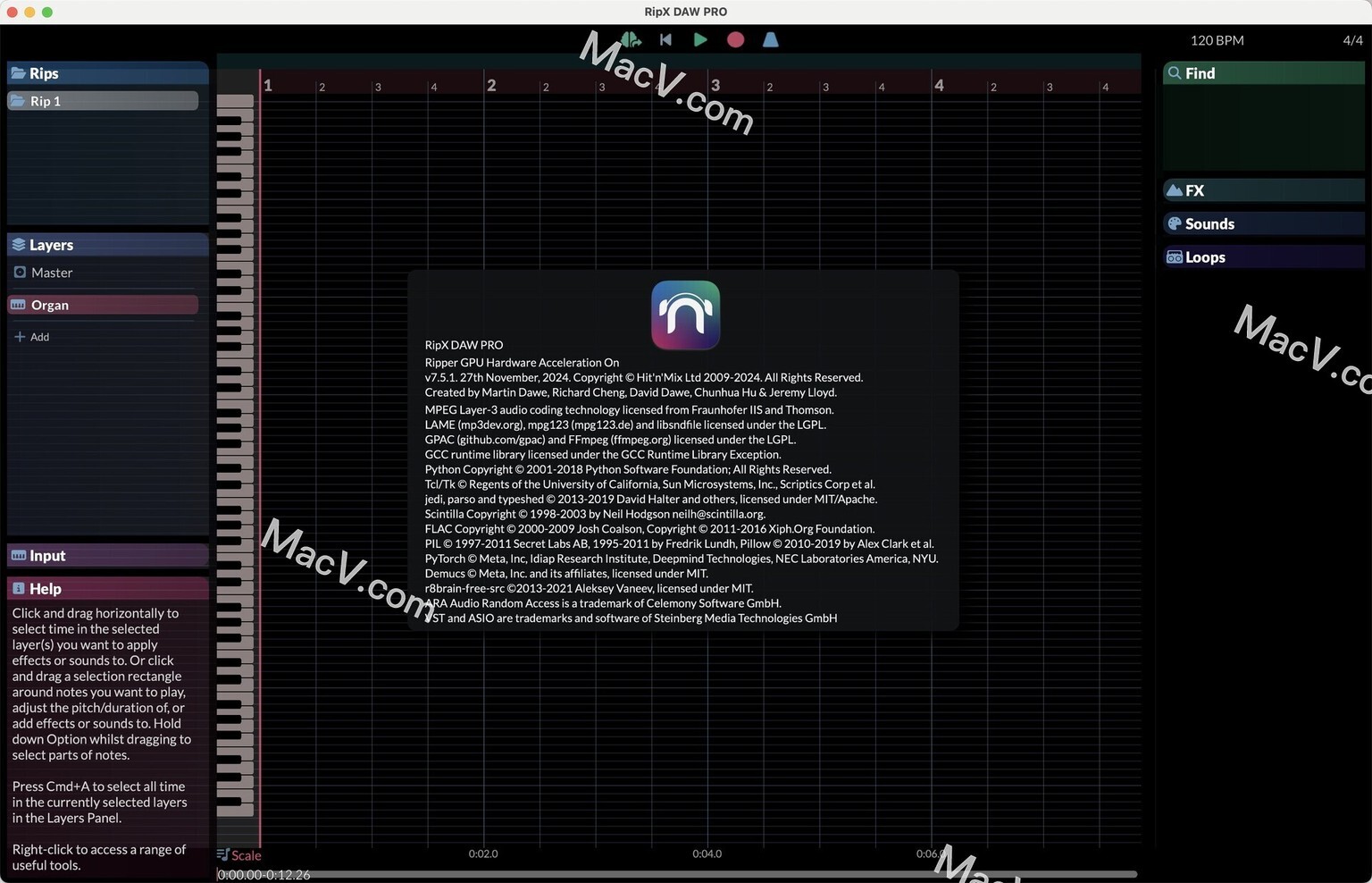
Task: Select the Master layer
Action: pos(103,273)
